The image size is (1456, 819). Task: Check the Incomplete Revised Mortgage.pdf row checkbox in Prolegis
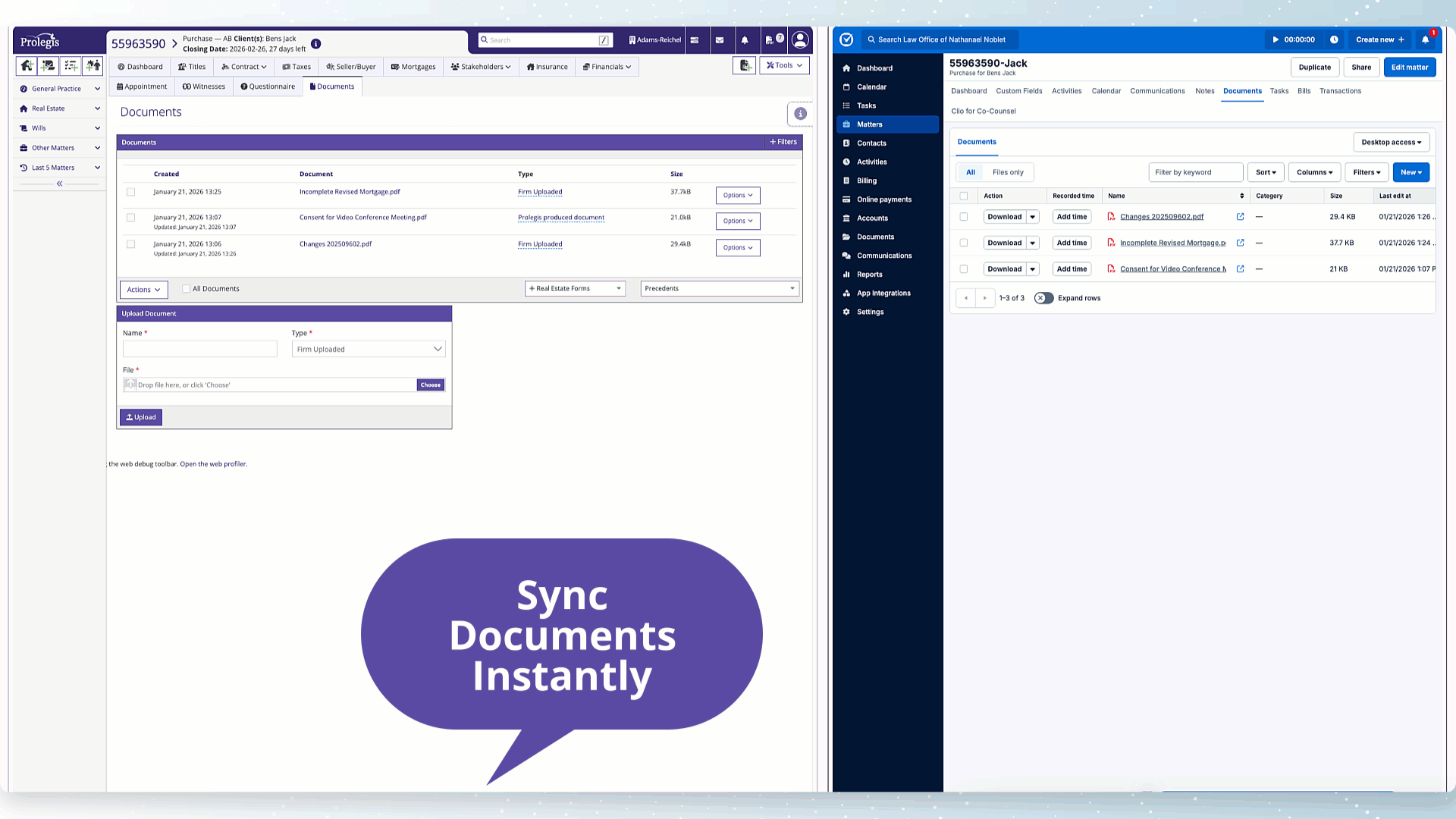(x=131, y=193)
